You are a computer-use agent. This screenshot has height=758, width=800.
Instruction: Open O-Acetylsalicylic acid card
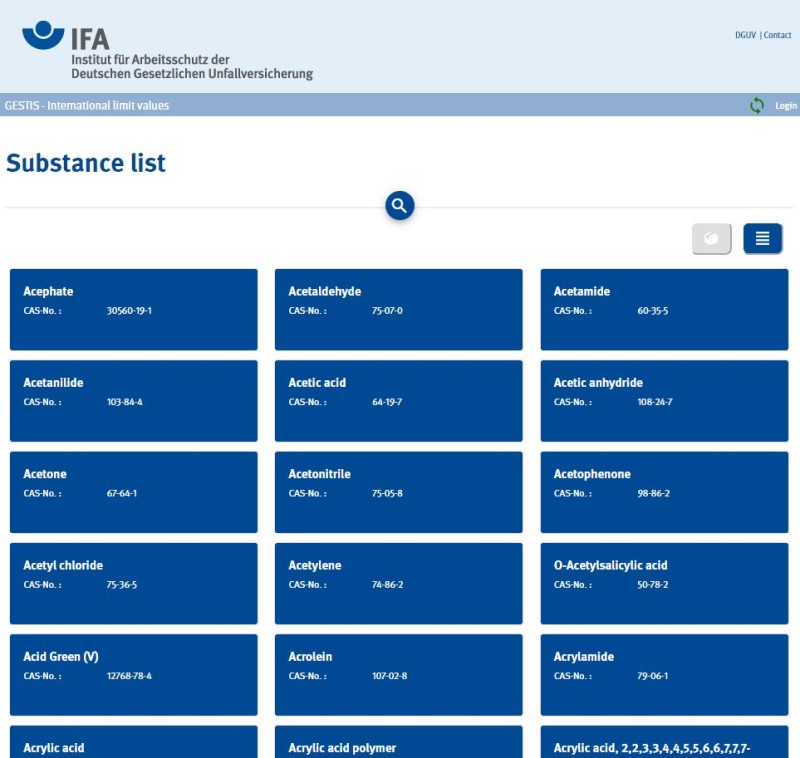point(664,583)
